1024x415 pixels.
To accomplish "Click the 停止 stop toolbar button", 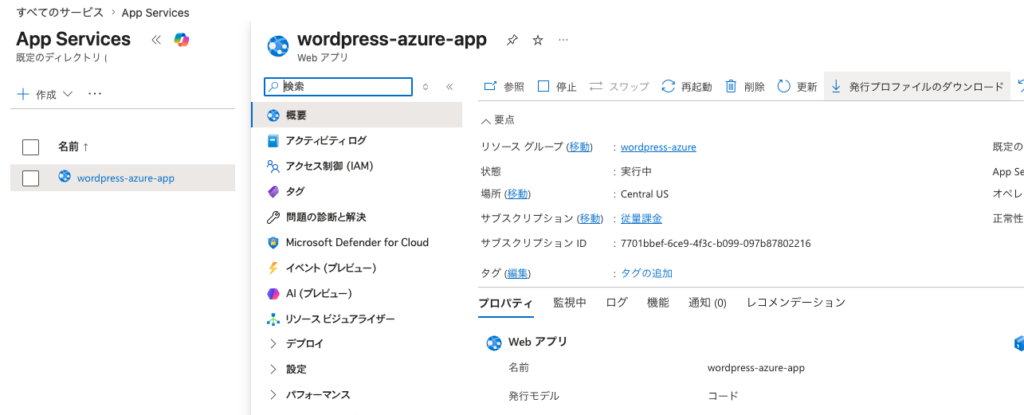I will [557, 87].
